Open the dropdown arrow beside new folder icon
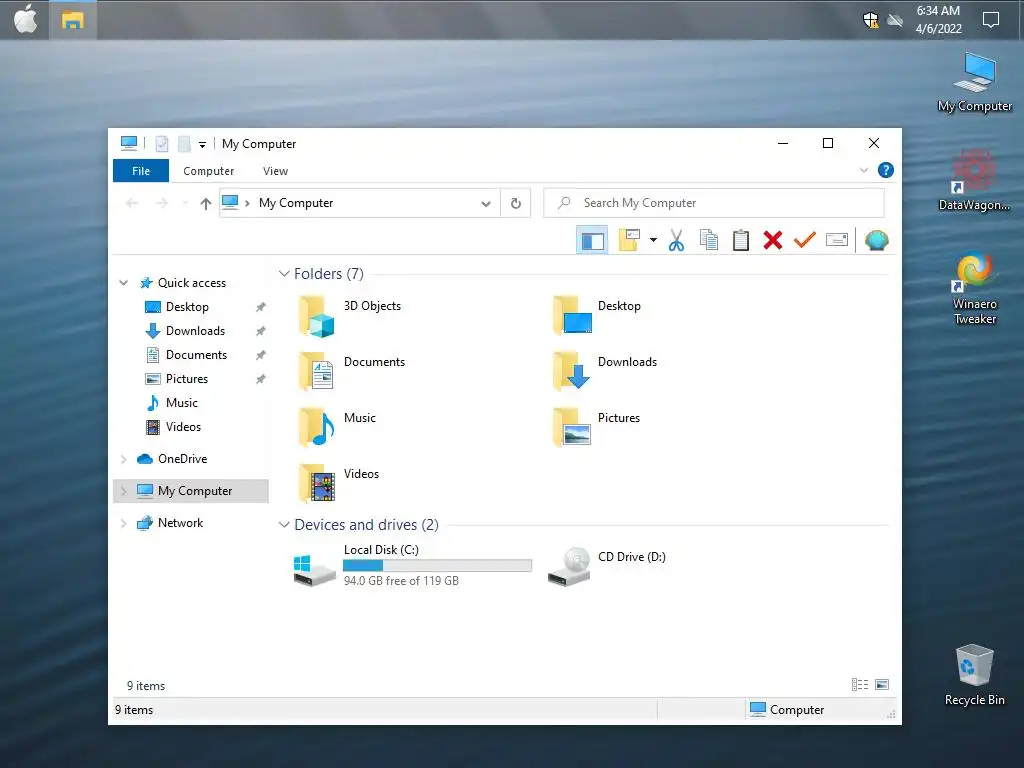 click(653, 240)
